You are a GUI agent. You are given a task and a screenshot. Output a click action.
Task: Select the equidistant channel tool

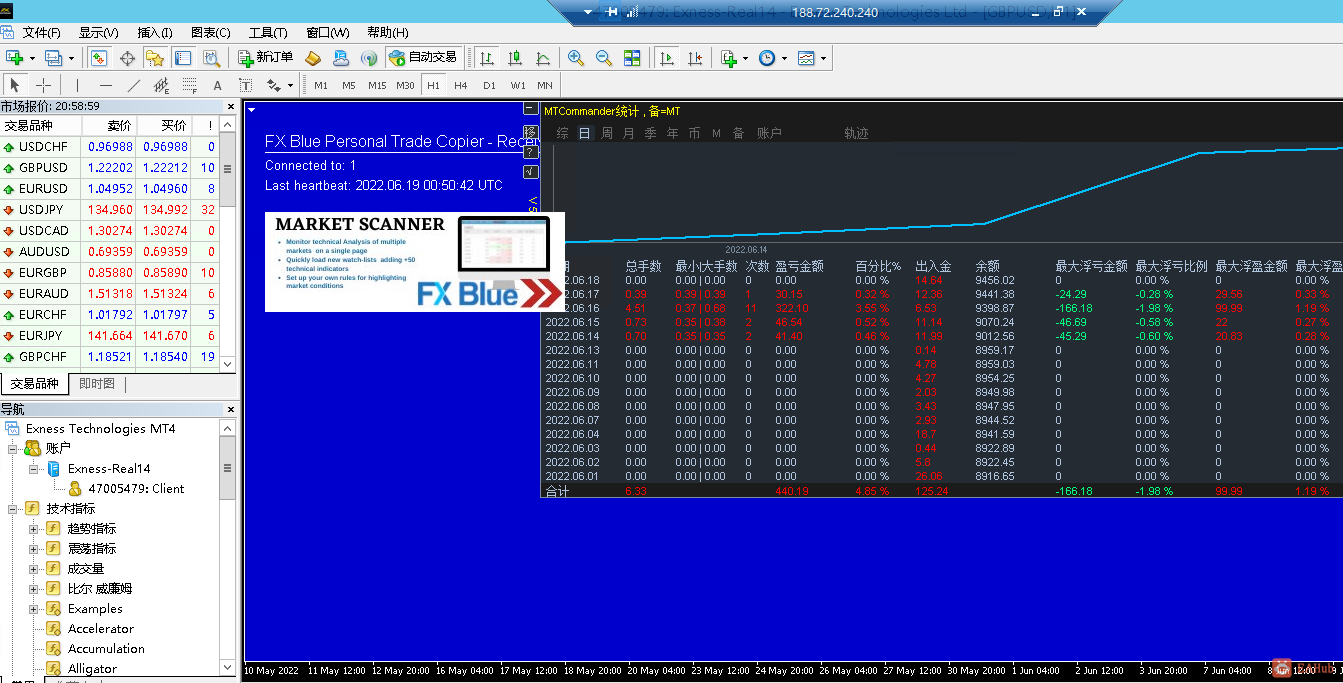(161, 85)
